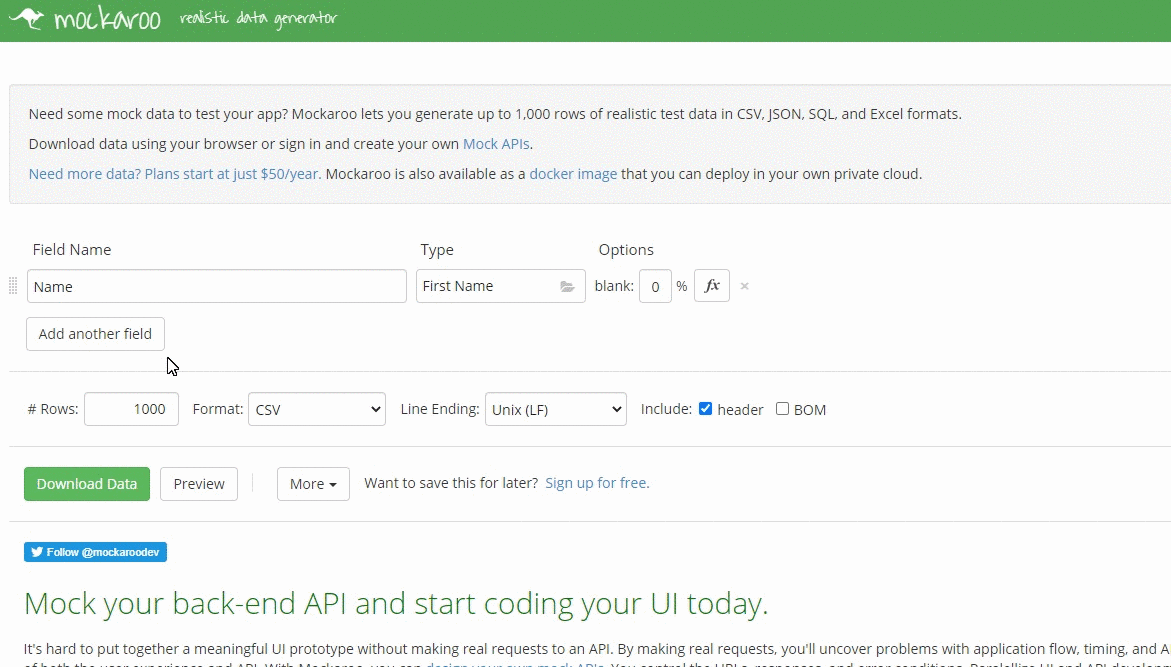1171x667 pixels.
Task: Remove the Name field with the x icon
Action: click(745, 286)
